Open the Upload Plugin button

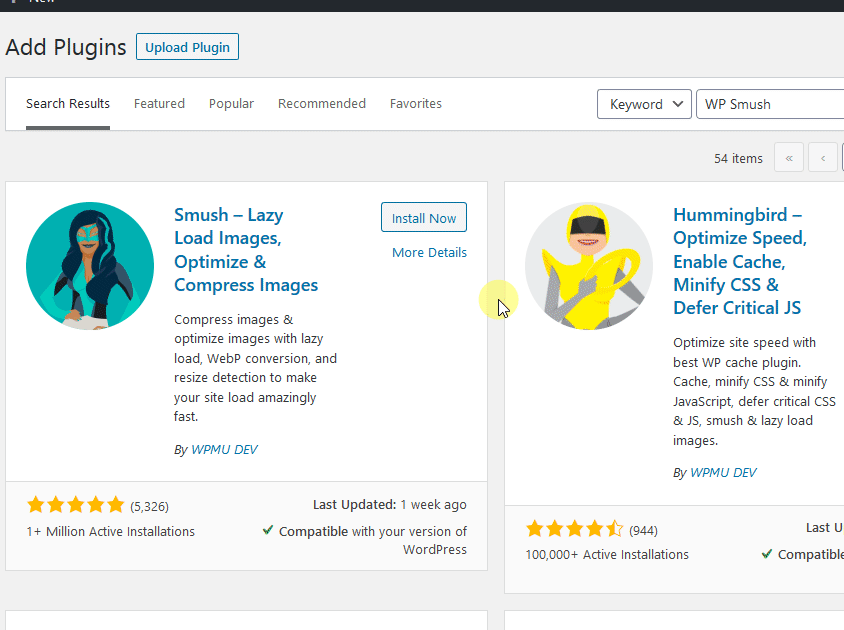(187, 46)
